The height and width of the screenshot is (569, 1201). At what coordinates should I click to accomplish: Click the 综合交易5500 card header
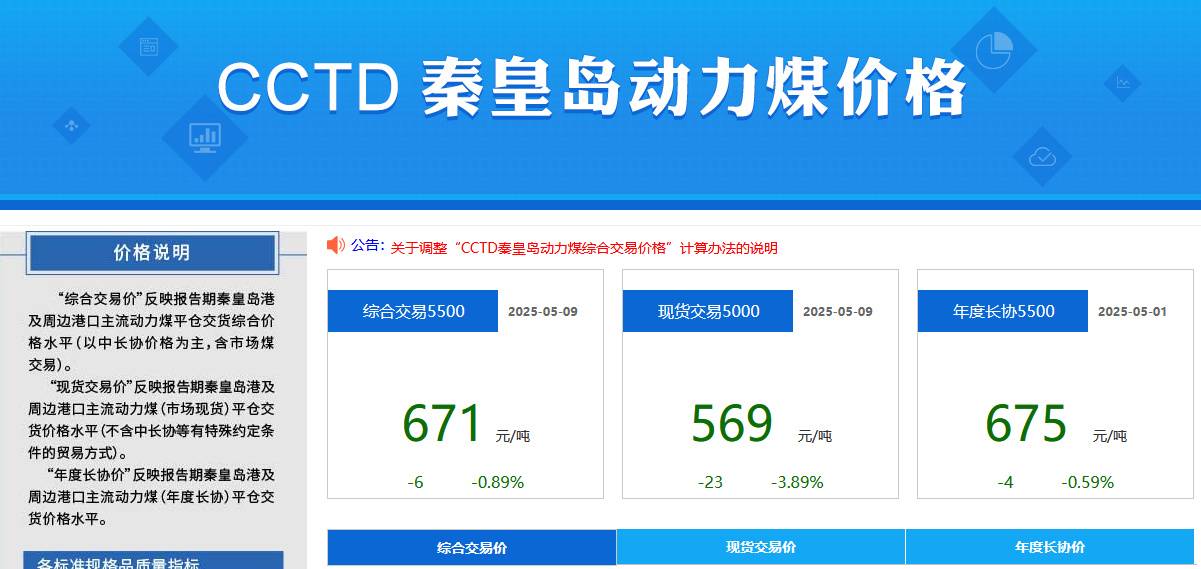click(x=413, y=311)
